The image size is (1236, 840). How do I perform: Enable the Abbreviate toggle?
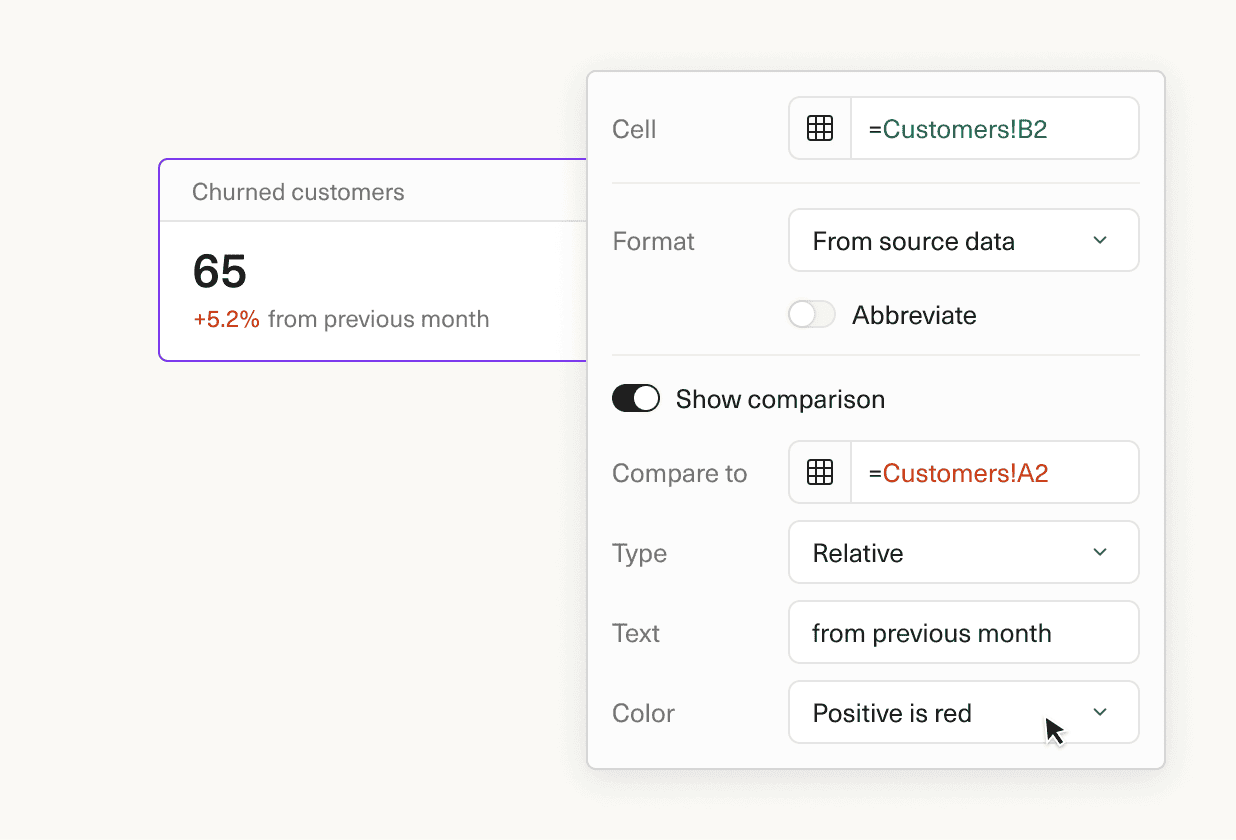click(811, 314)
